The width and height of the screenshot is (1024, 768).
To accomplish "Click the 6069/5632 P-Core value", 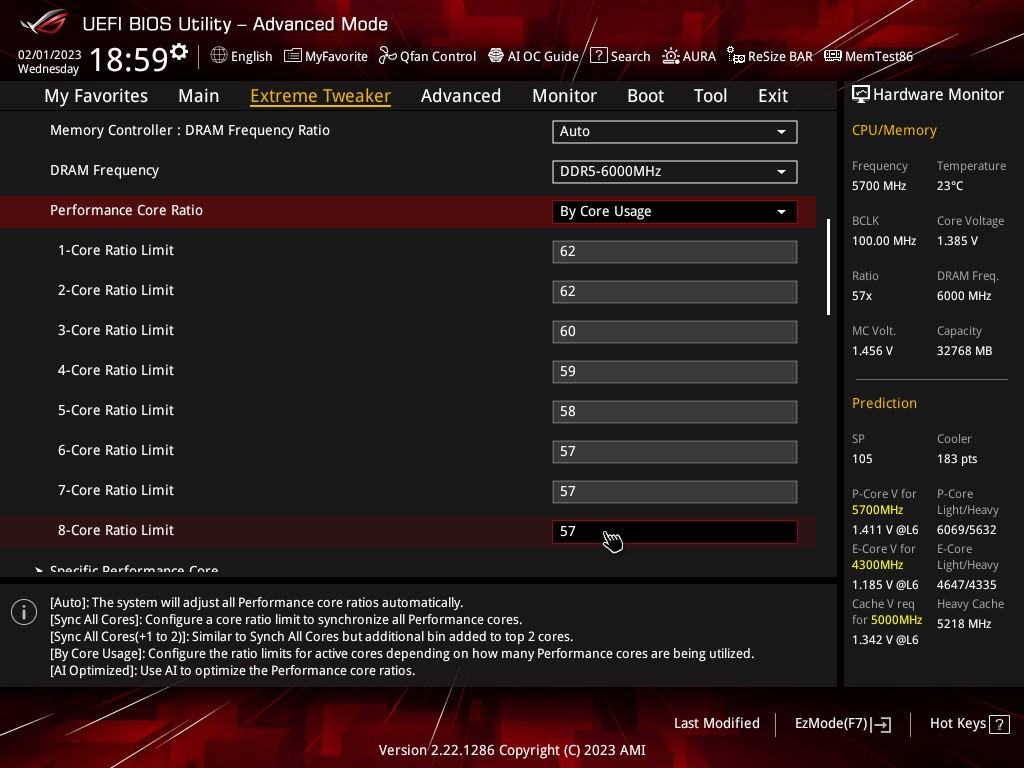I will tap(967, 530).
